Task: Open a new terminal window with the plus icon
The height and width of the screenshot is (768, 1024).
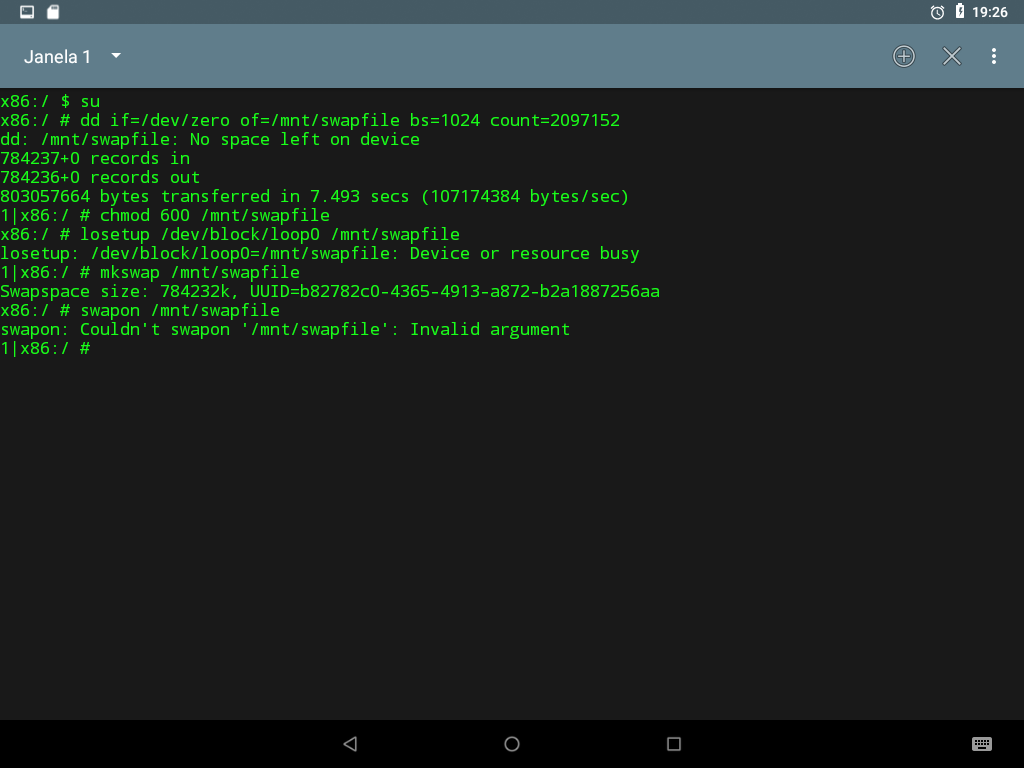Action: click(903, 56)
